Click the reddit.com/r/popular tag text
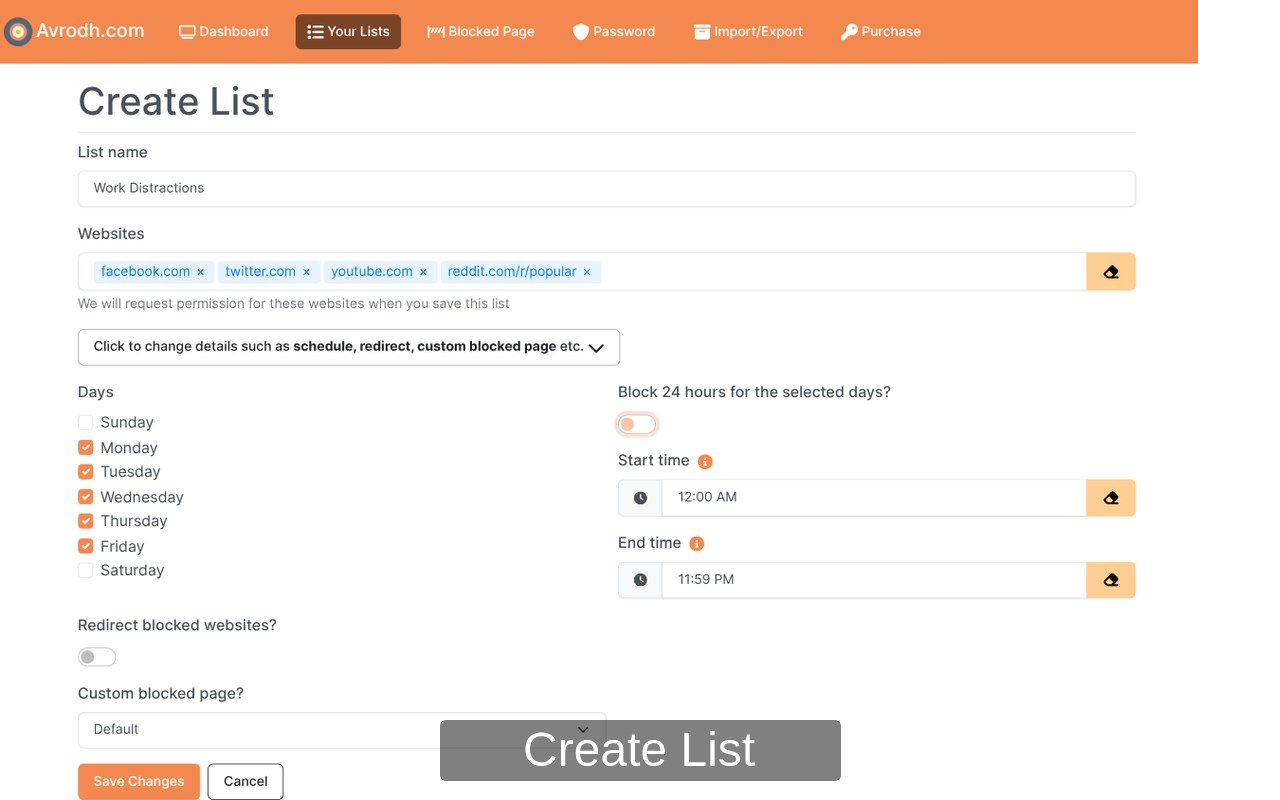This screenshot has height=800, width=1280. pos(512,271)
